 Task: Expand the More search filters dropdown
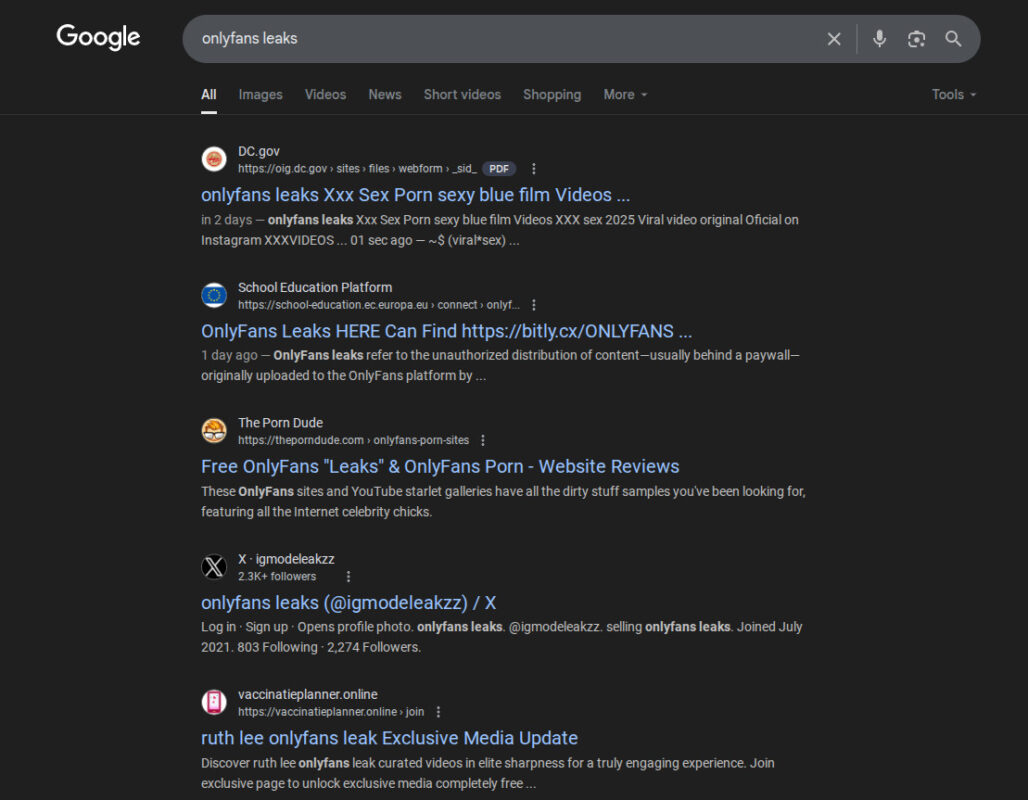[625, 94]
